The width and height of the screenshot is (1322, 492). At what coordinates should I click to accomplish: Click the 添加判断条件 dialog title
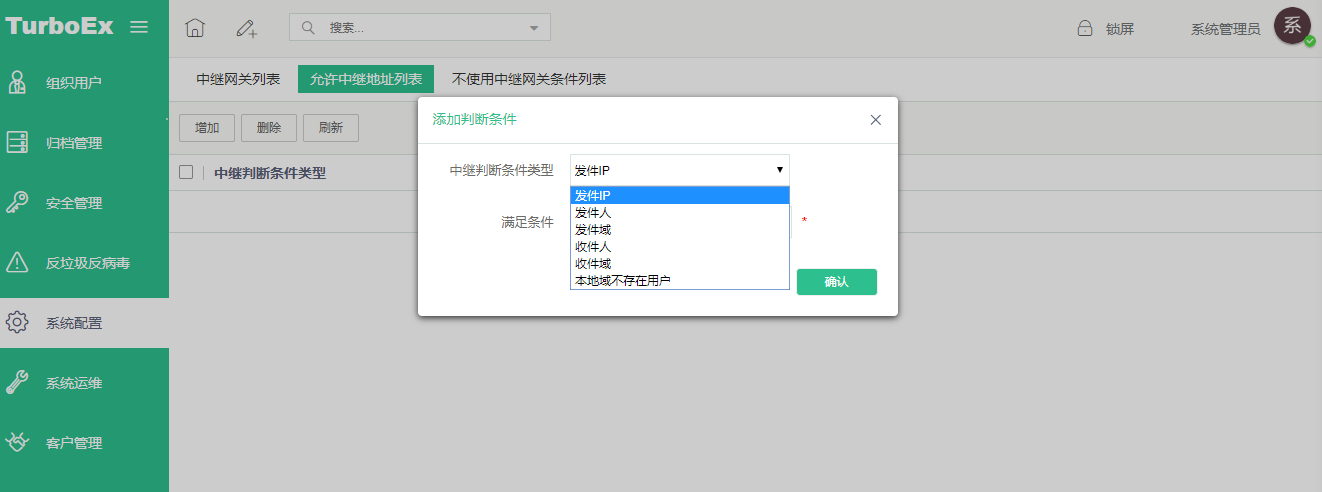point(474,119)
